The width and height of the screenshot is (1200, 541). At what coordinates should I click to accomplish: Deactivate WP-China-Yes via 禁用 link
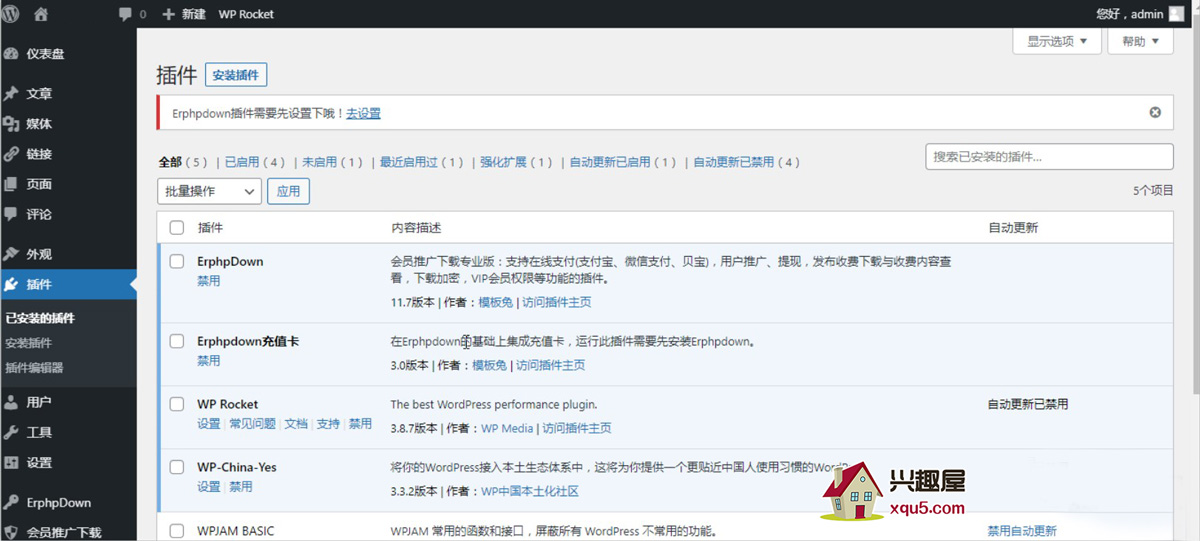pos(241,487)
